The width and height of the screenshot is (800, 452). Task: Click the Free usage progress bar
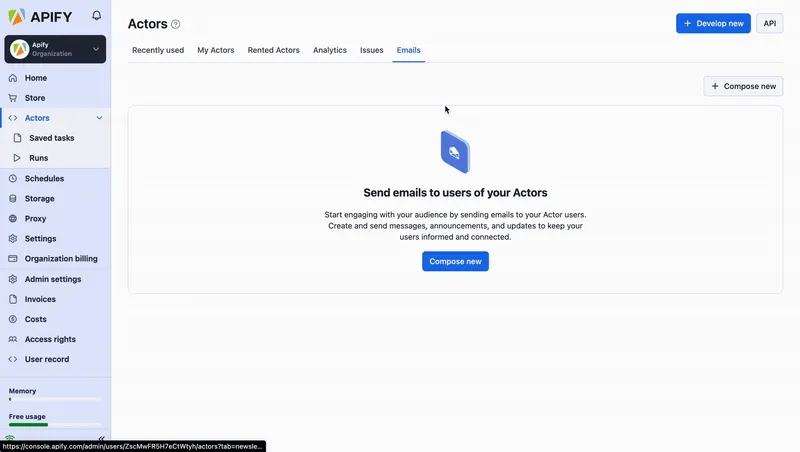pyautogui.click(x=55, y=424)
